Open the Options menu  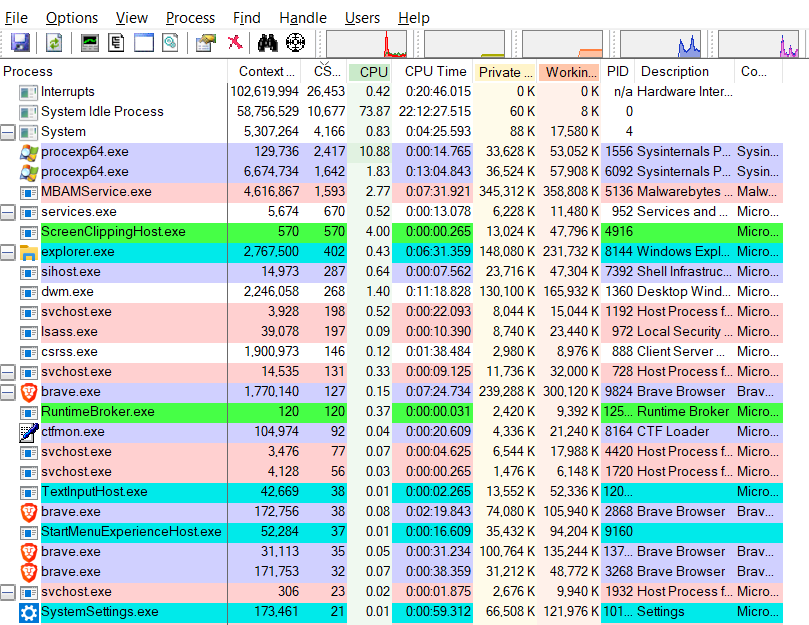(72, 18)
